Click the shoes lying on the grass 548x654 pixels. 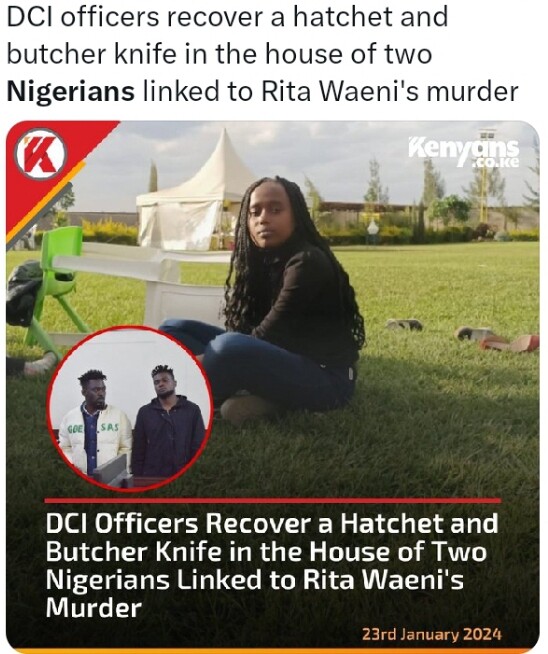(462, 334)
